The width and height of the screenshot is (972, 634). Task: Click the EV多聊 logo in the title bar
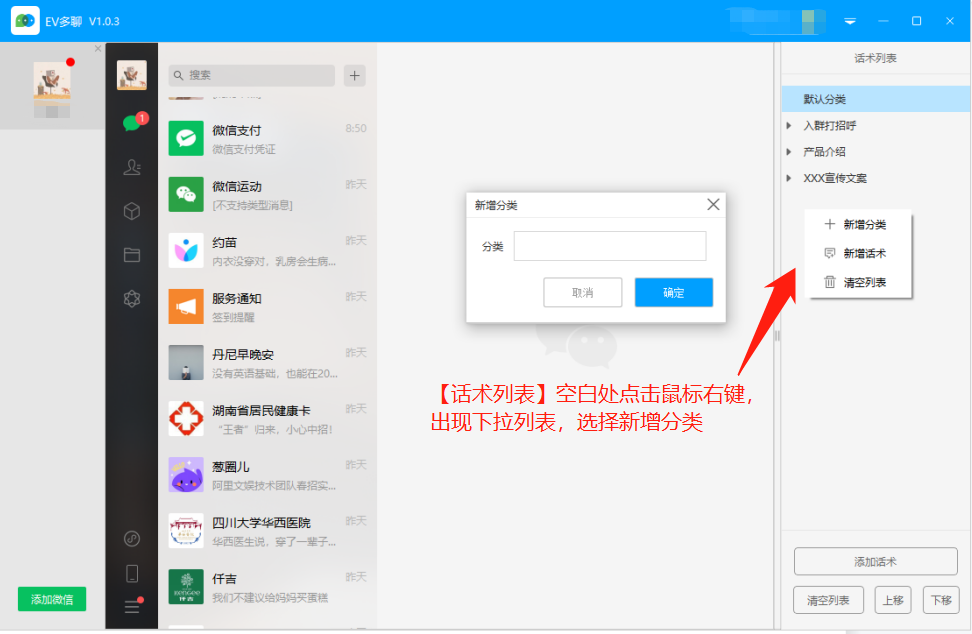24,20
